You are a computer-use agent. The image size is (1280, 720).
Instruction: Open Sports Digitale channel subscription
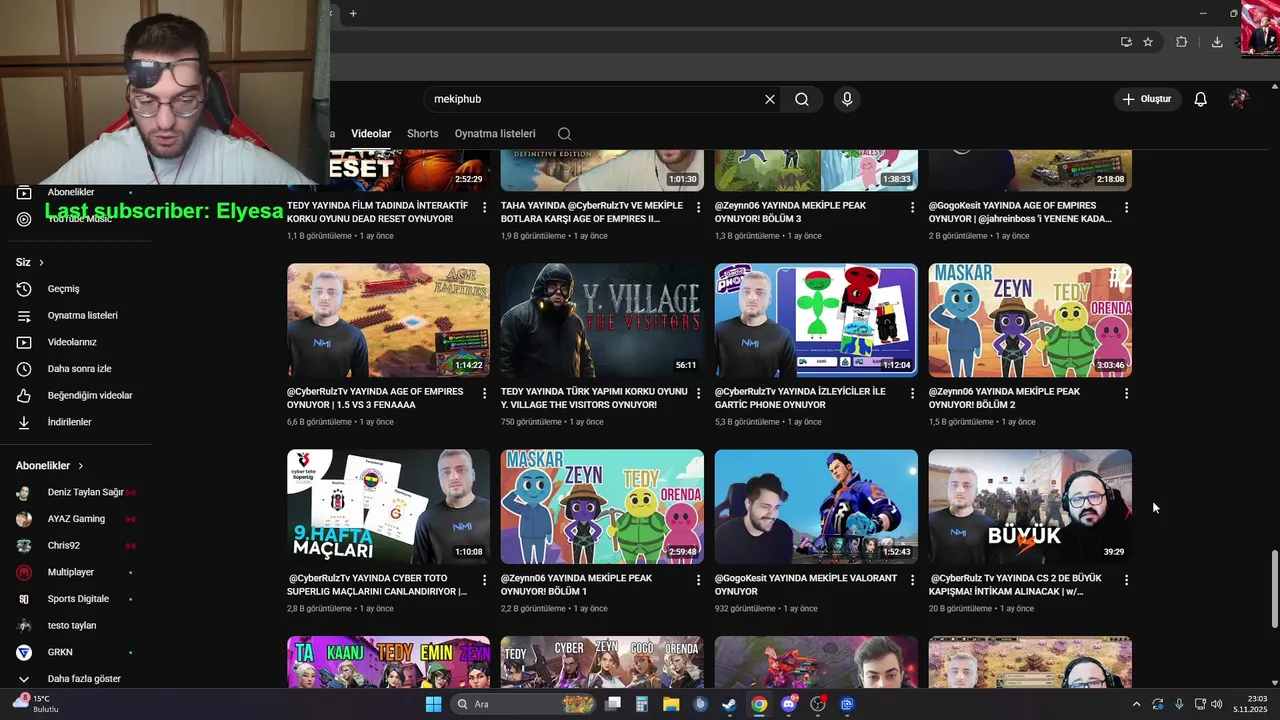point(76,599)
